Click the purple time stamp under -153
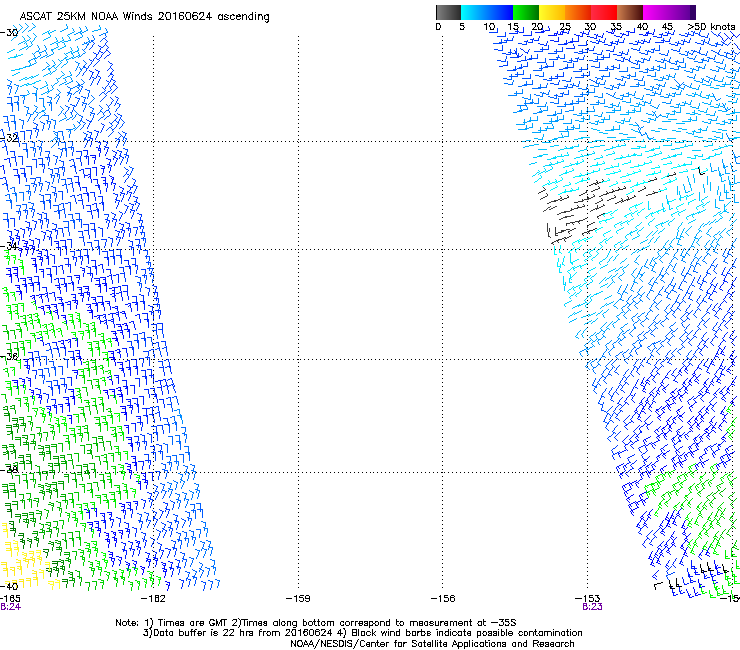This screenshot has width=740, height=650. [x=592, y=607]
